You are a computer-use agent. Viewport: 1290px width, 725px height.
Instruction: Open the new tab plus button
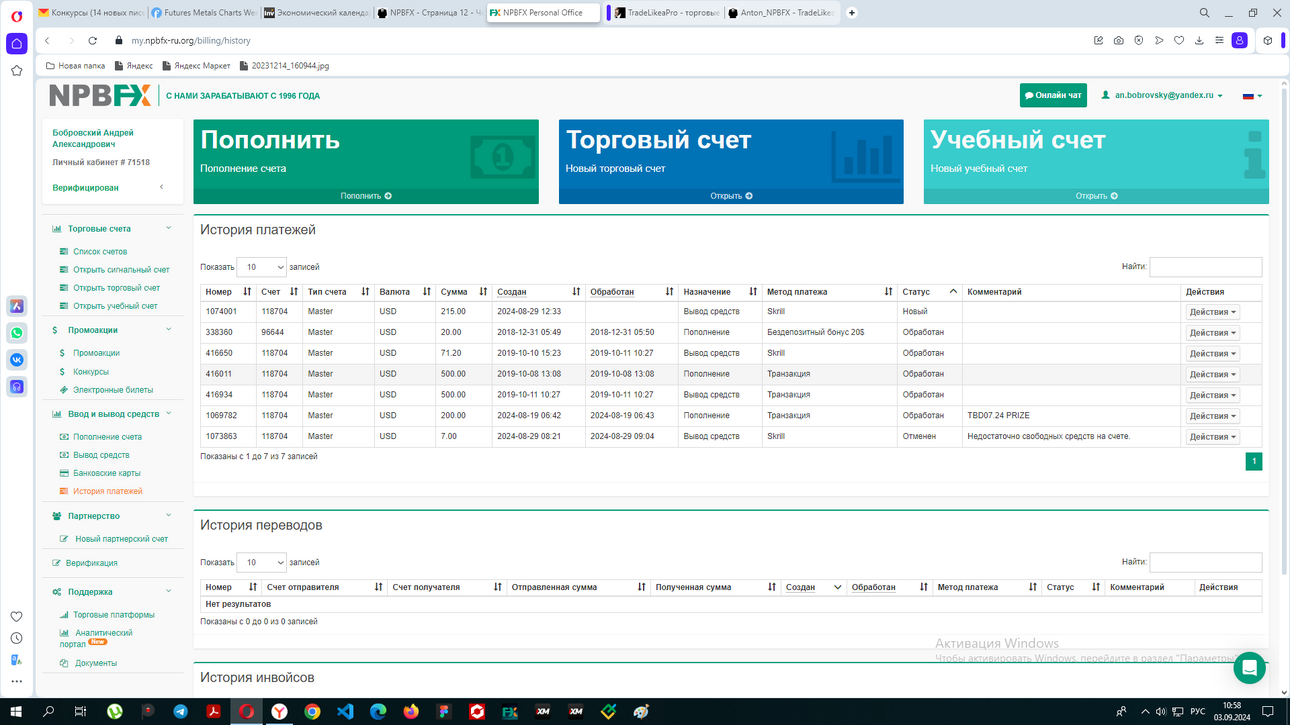[852, 13]
